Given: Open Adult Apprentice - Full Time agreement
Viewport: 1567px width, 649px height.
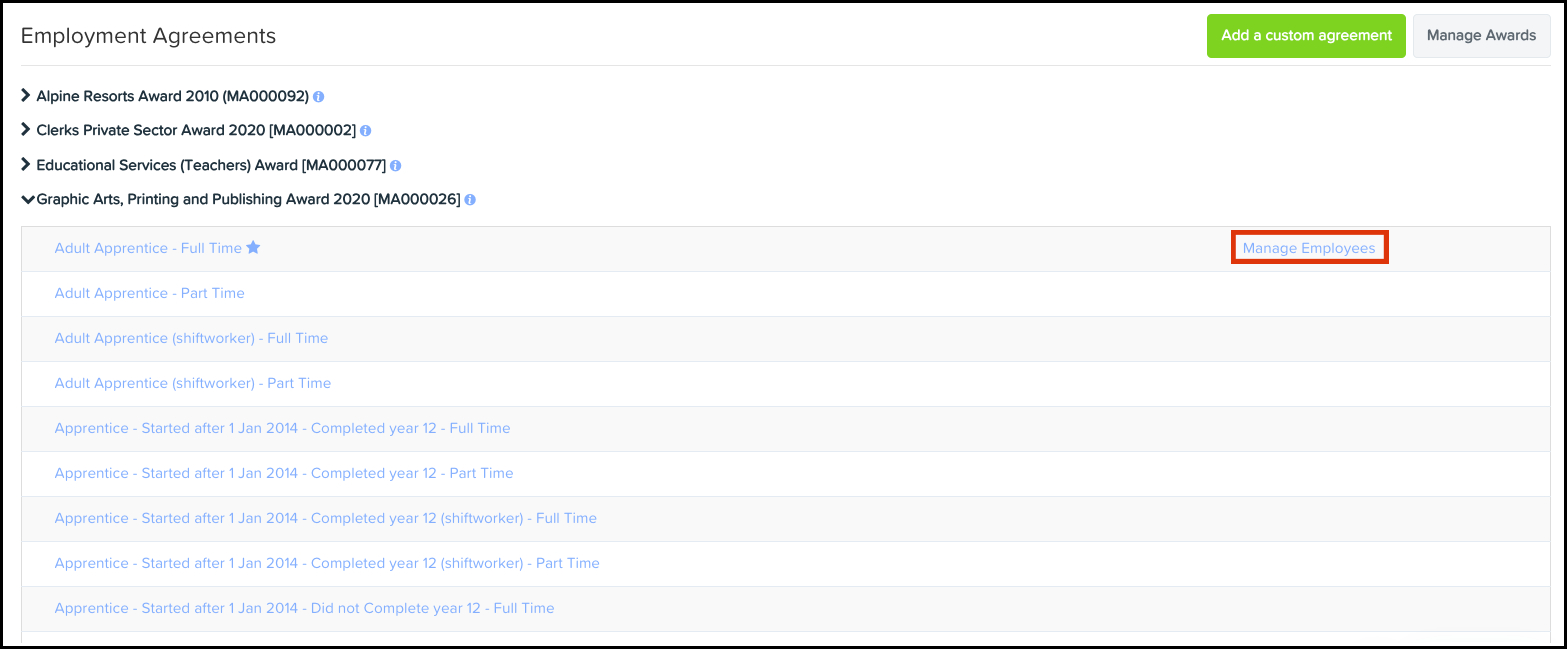Looking at the screenshot, I should 147,248.
